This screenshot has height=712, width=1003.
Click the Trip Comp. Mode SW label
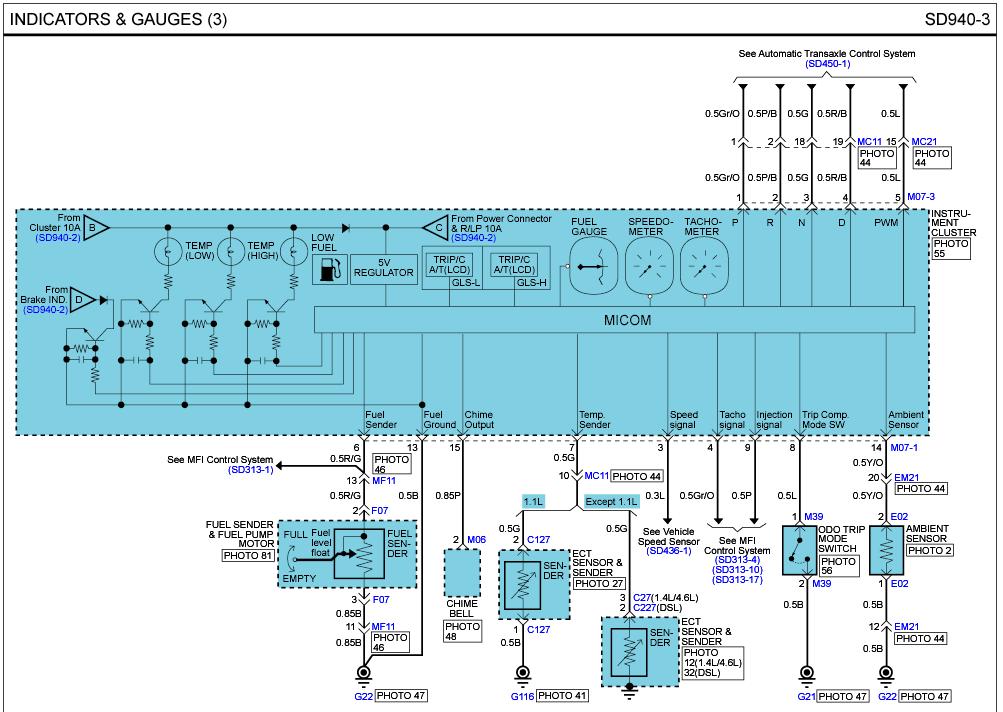click(825, 420)
